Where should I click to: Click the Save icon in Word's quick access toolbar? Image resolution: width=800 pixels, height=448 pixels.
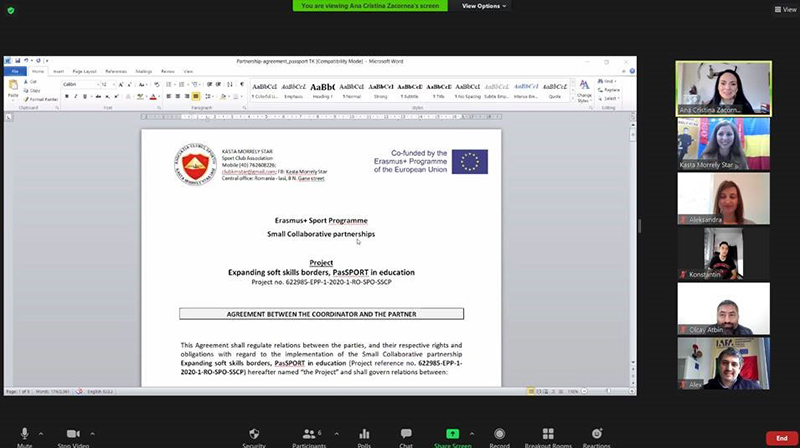pos(17,61)
